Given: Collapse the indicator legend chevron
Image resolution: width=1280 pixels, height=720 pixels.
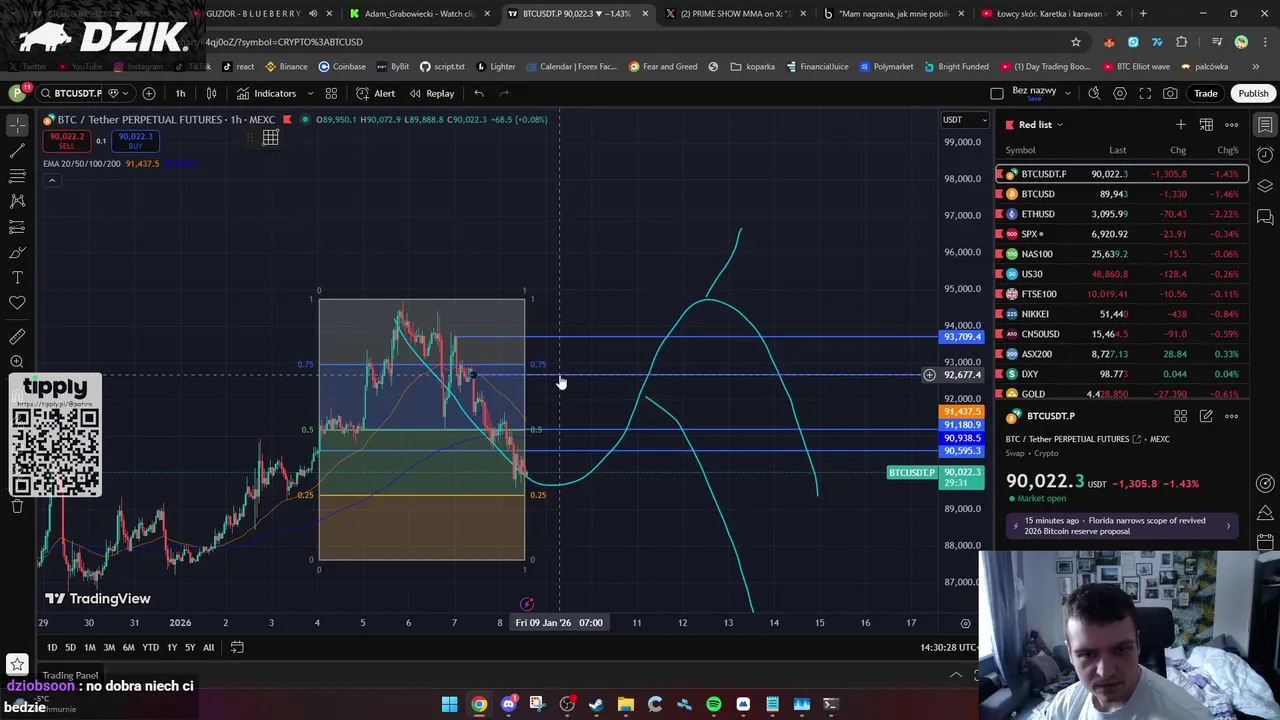Looking at the screenshot, I should 51,181.
